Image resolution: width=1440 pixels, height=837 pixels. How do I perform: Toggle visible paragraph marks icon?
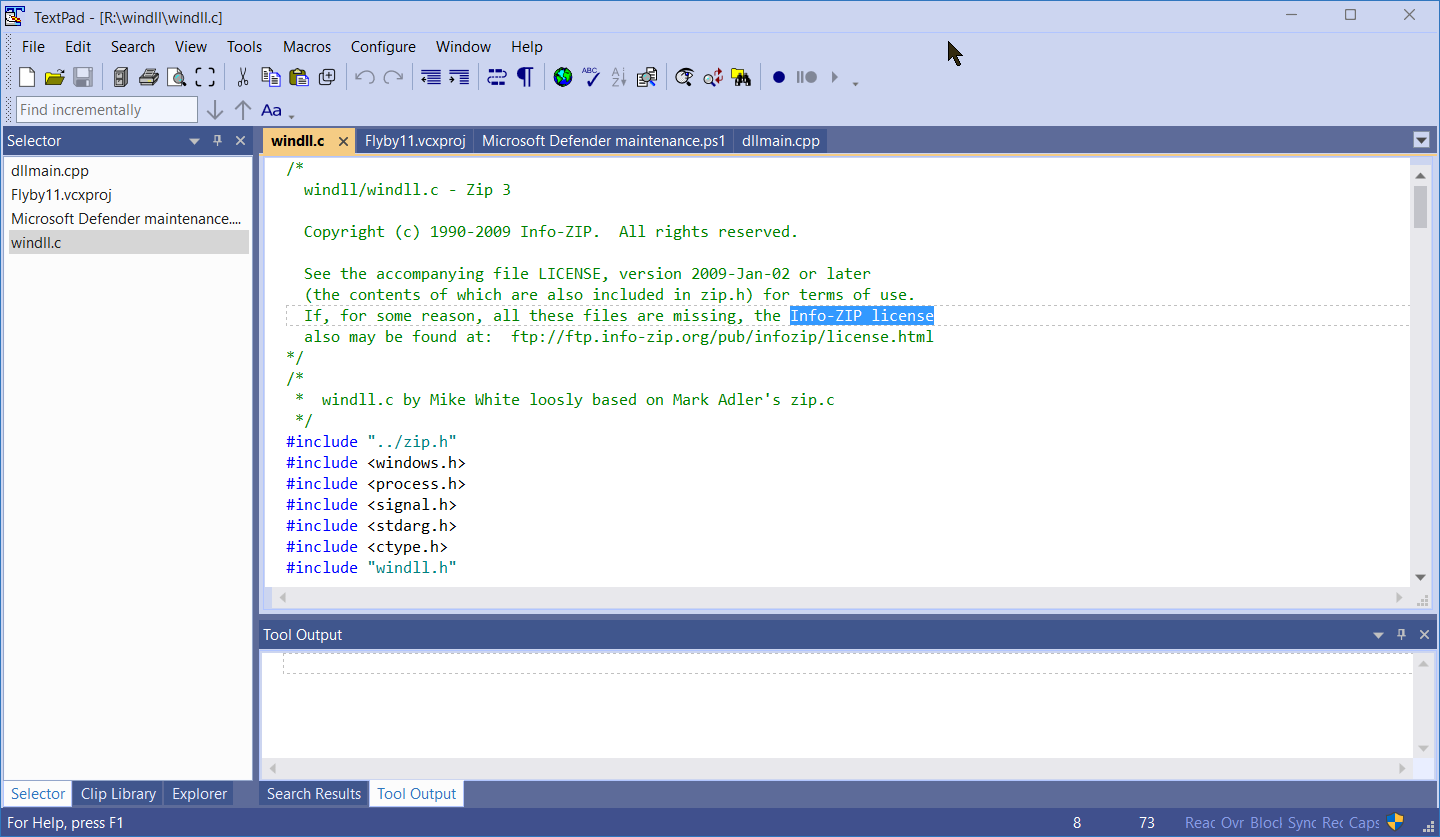(525, 77)
